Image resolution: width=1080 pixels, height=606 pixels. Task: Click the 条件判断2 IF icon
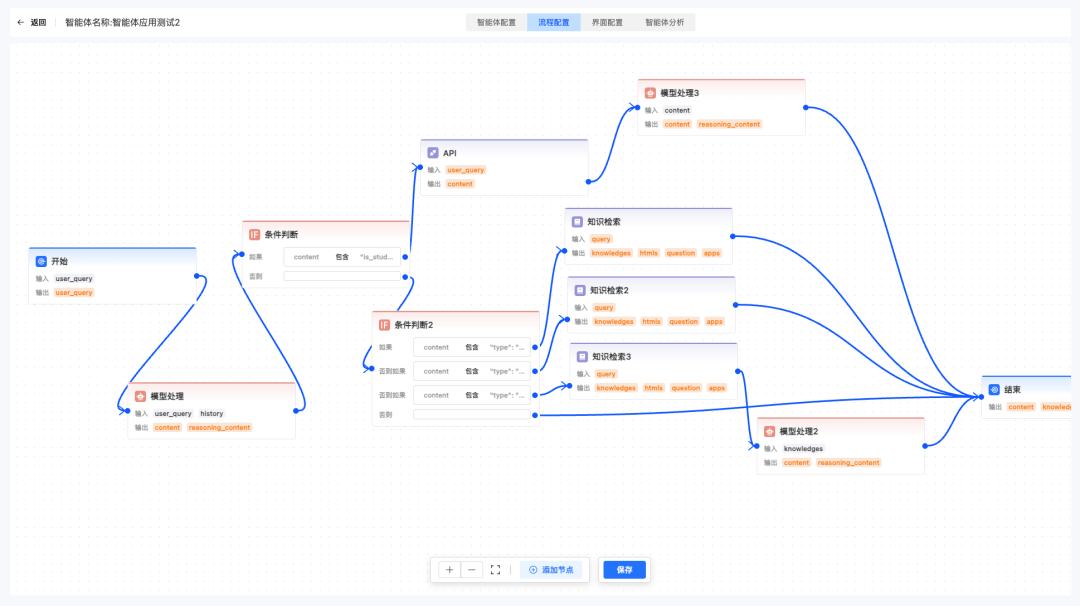tap(384, 325)
